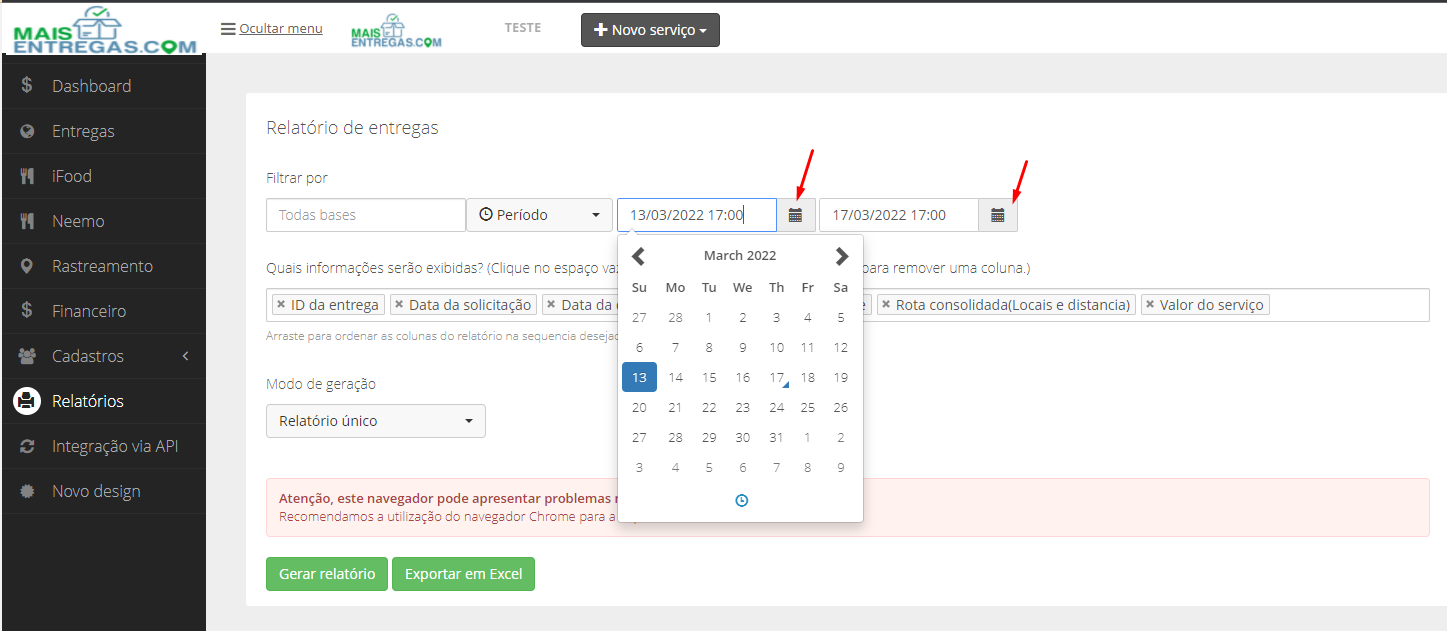Click the 'Ocultar menu' link
1447x631 pixels.
[281, 29]
